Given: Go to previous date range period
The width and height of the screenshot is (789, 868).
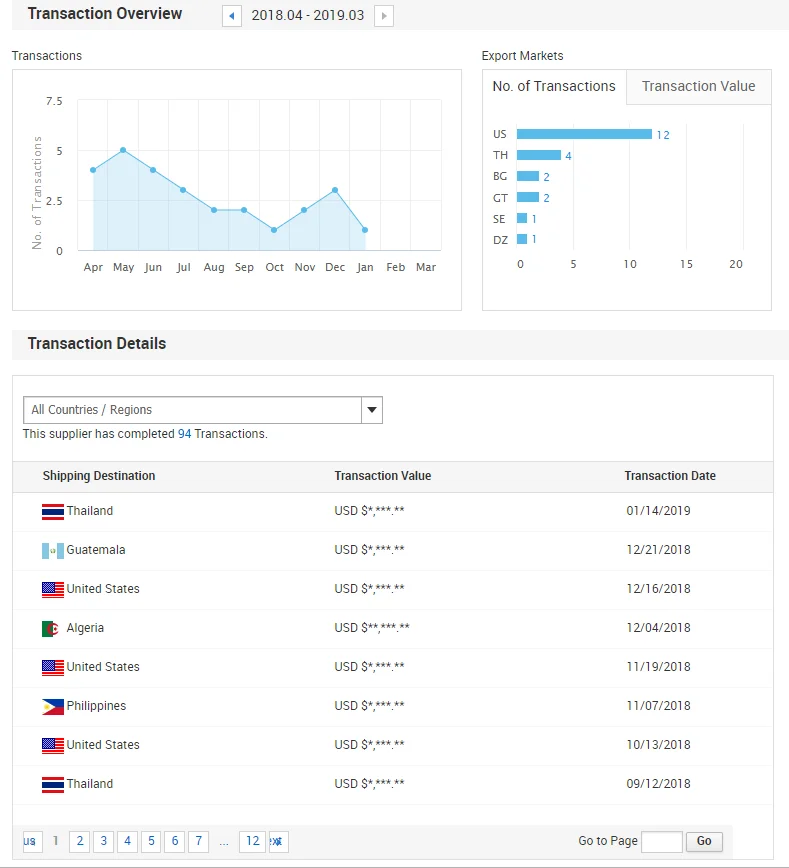Looking at the screenshot, I should coord(232,16).
